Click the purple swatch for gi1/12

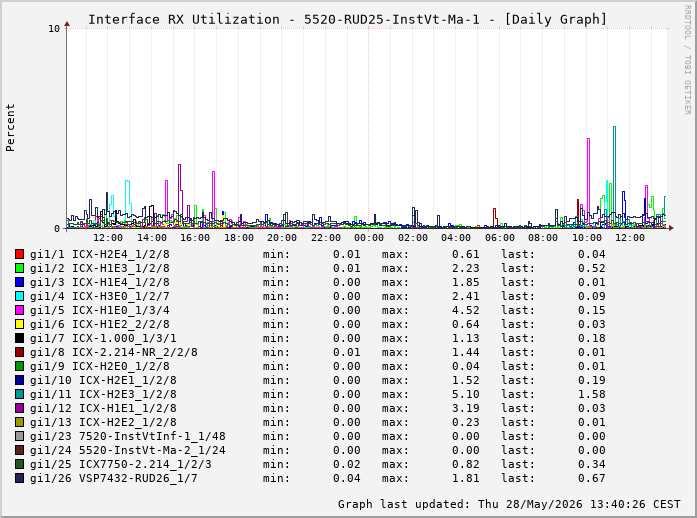coord(19,408)
